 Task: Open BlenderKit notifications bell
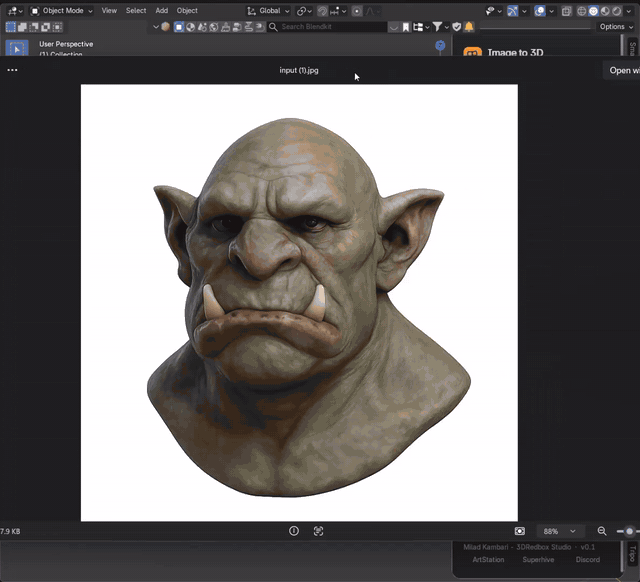pos(469,27)
